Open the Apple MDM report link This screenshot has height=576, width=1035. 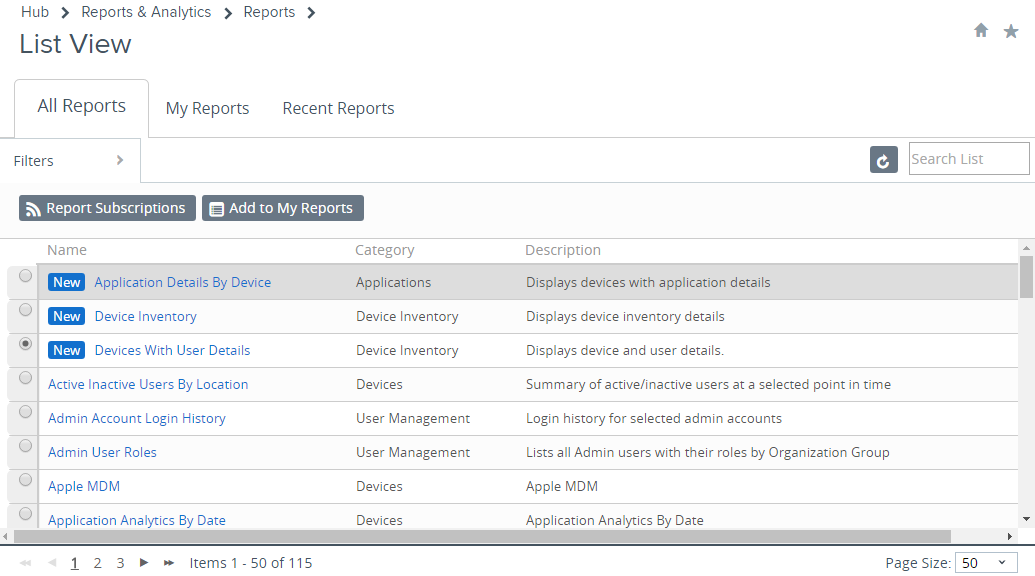click(x=84, y=486)
